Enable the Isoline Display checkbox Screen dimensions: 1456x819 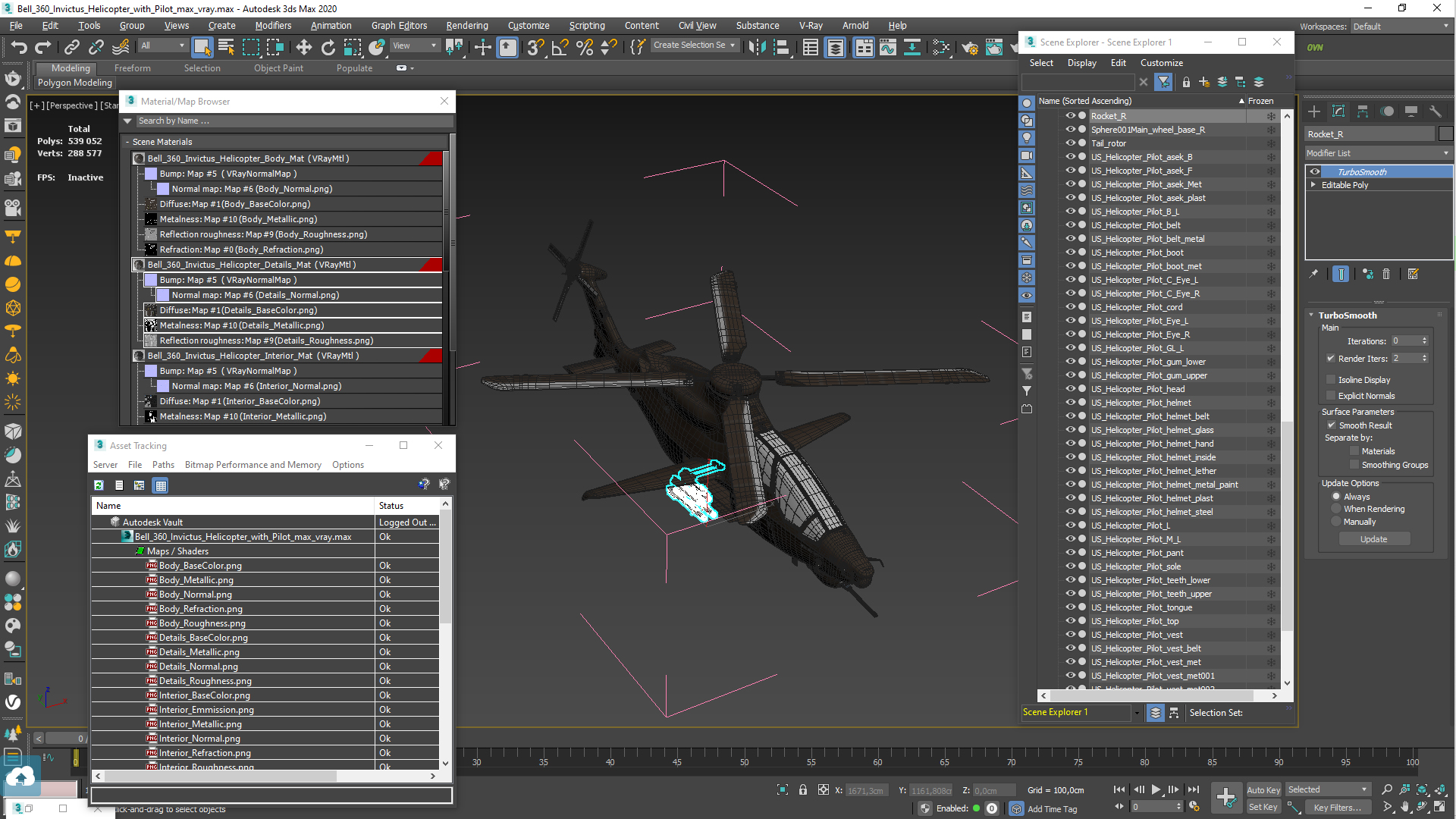[1331, 380]
